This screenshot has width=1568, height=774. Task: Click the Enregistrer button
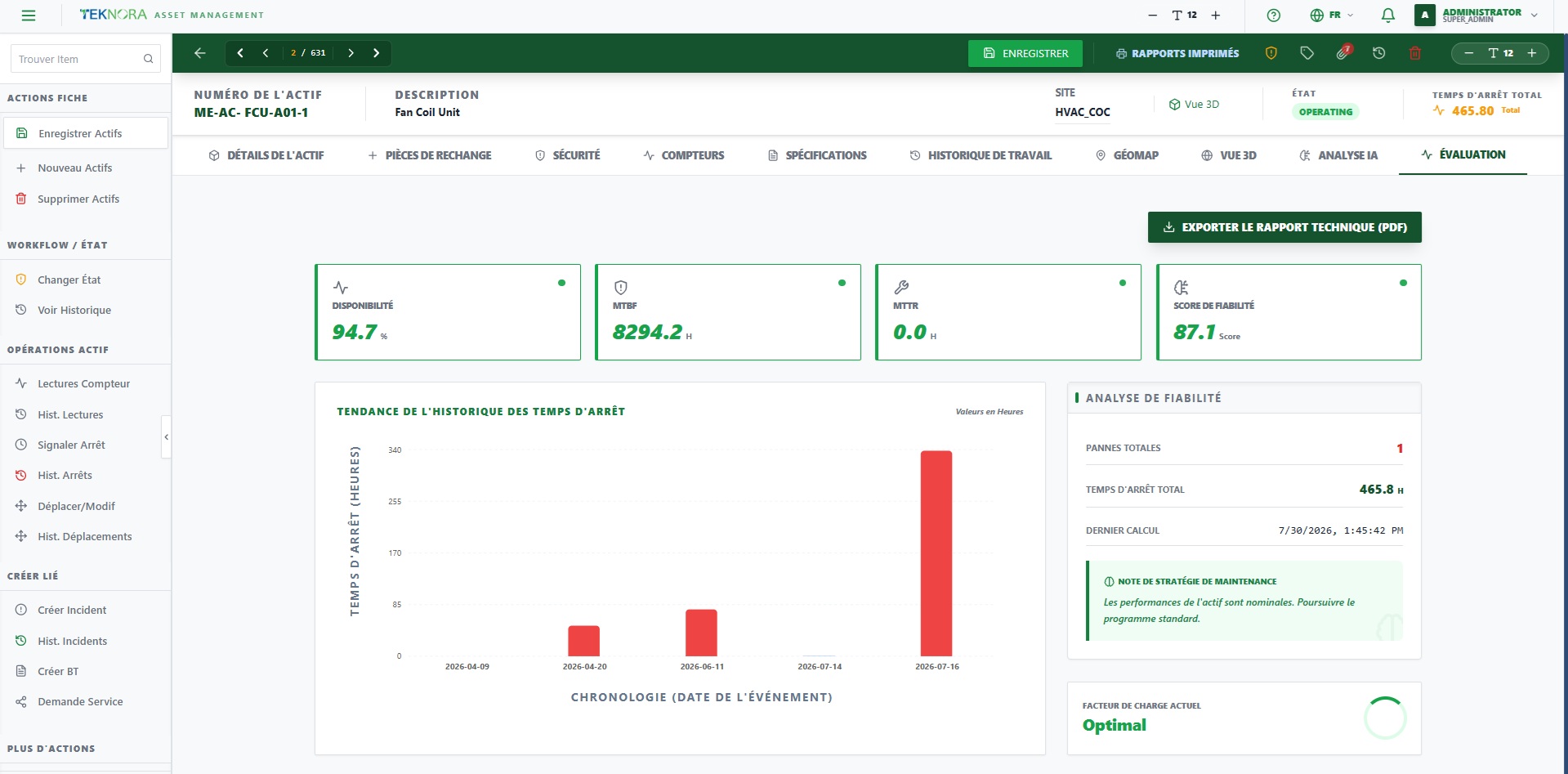click(x=1025, y=53)
